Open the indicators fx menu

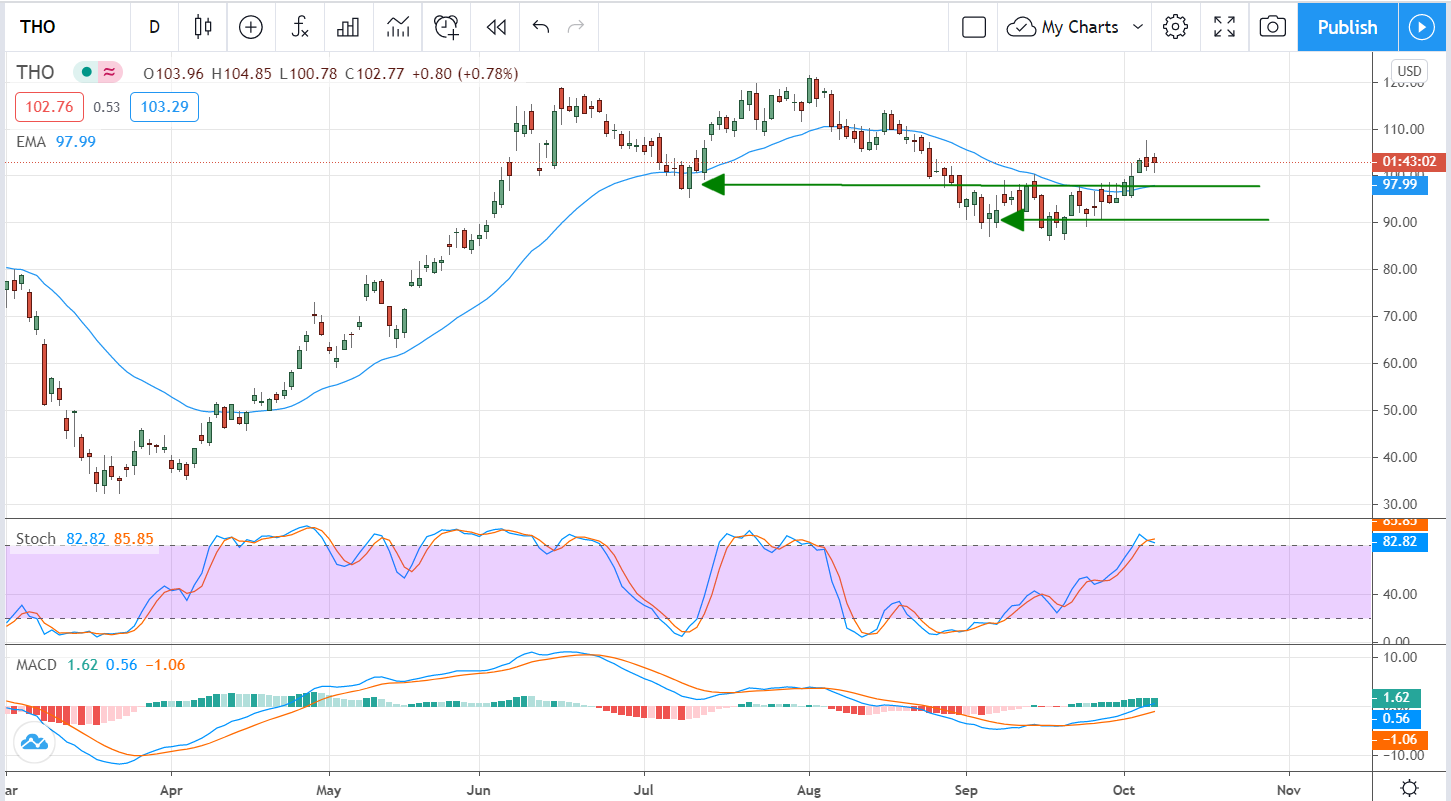point(300,27)
